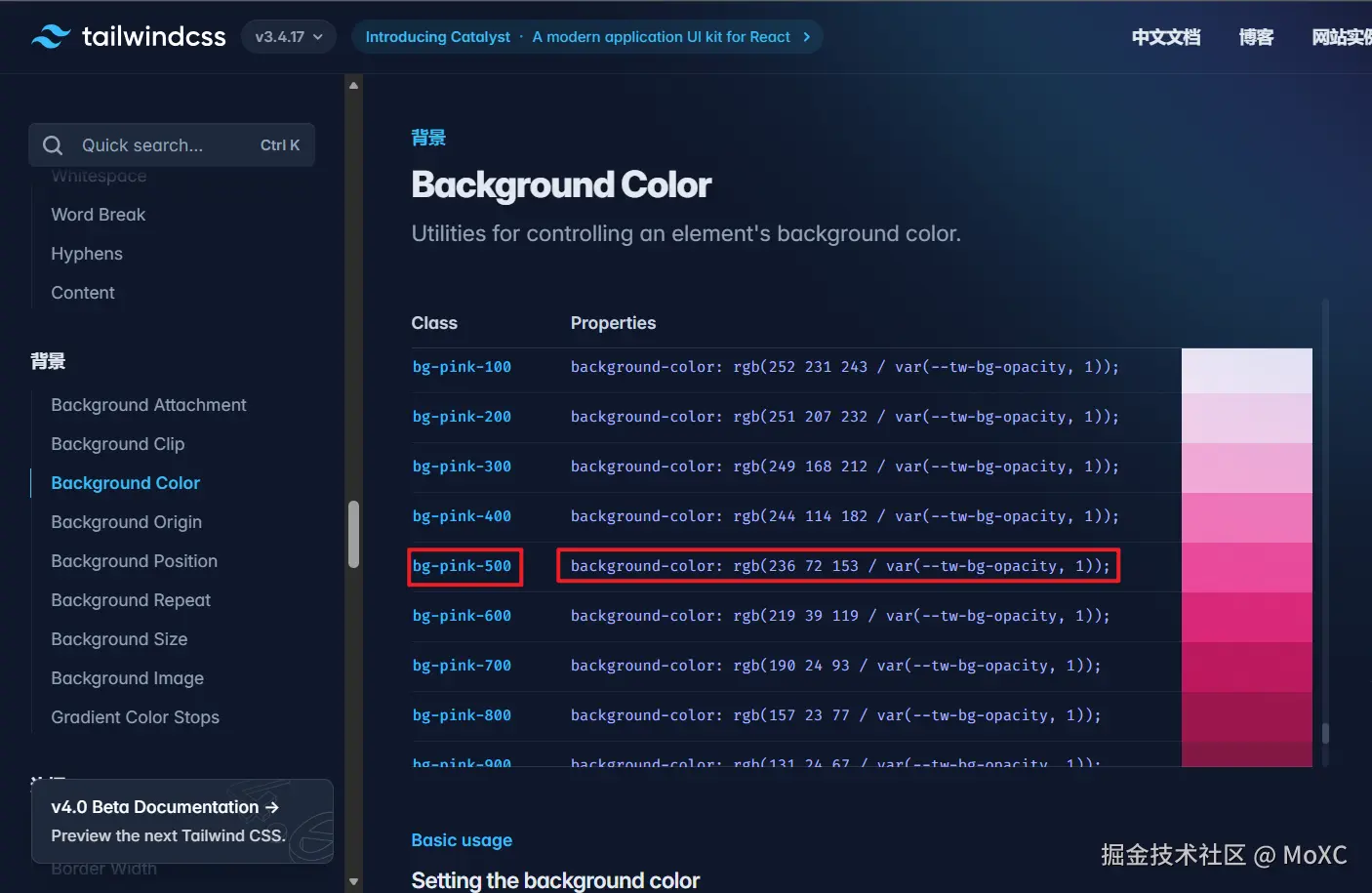This screenshot has height=893, width=1372.
Task: Click the bg-pink-700 class name
Action: (462, 666)
